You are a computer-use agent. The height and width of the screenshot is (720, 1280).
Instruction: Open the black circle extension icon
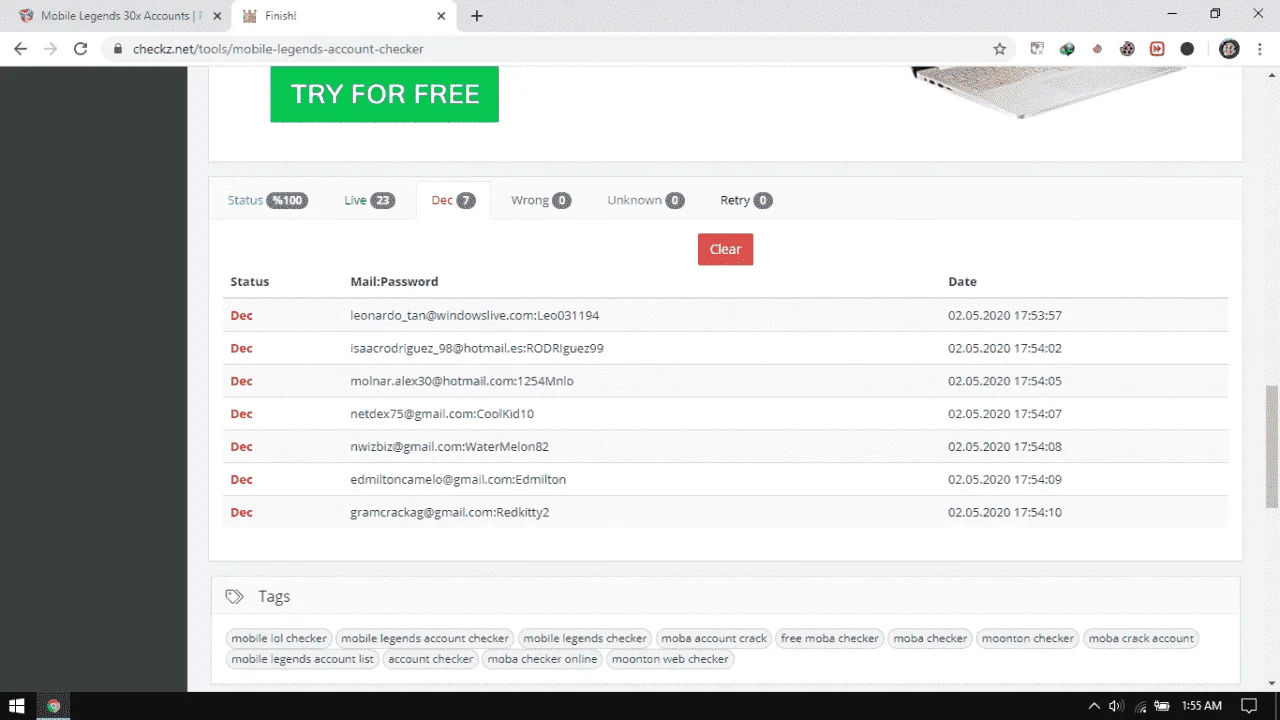tap(1187, 49)
